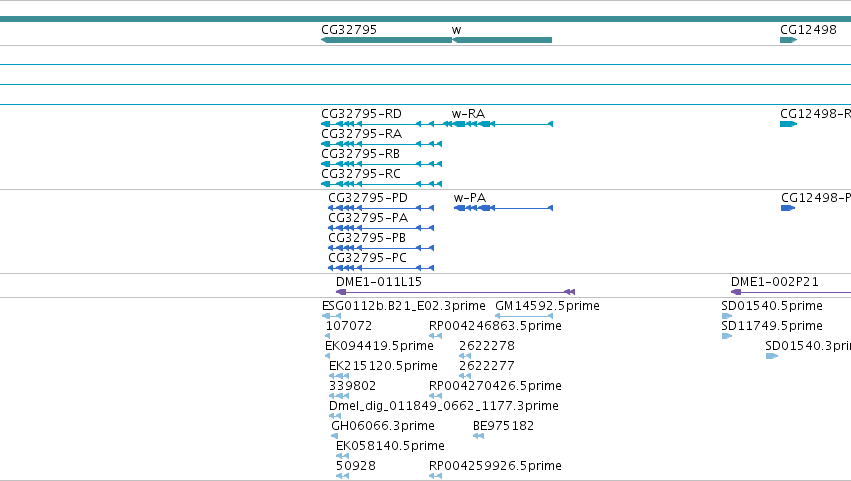Select the 339802 feature label
Viewport: 851px width, 481px height.
click(x=352, y=387)
